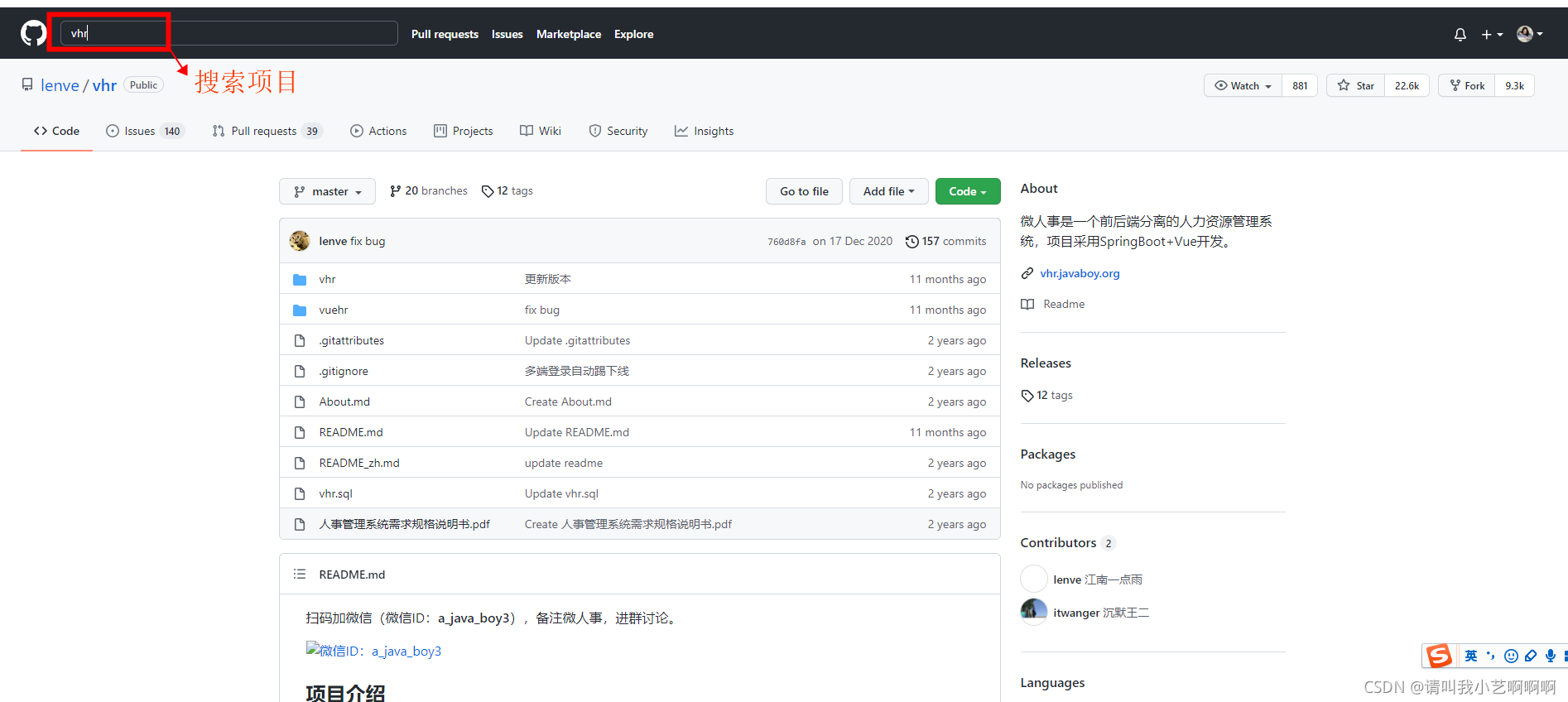The image size is (1568, 702).
Task: Open the vuehr folder
Action: (334, 310)
